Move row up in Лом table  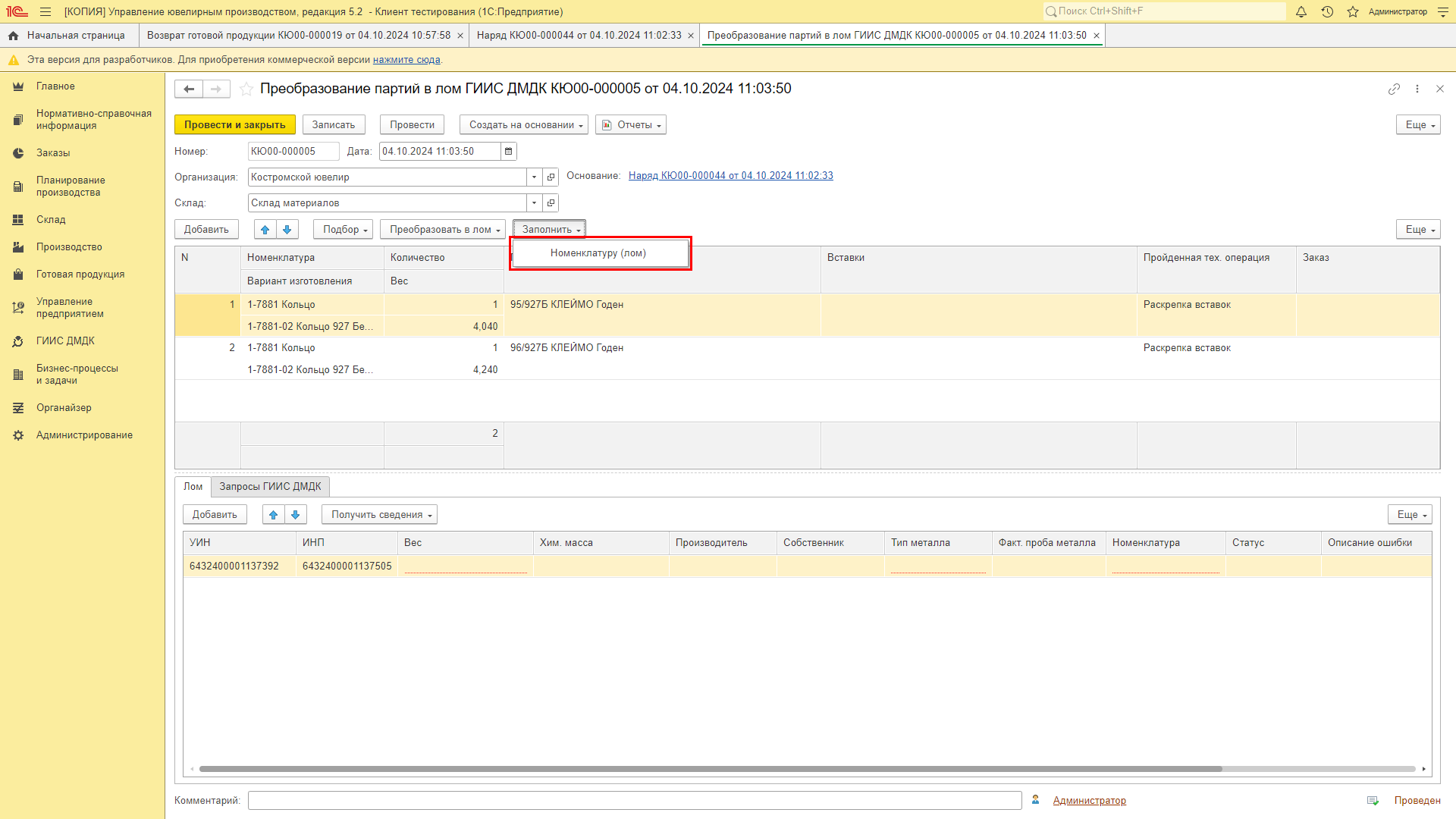coord(274,515)
